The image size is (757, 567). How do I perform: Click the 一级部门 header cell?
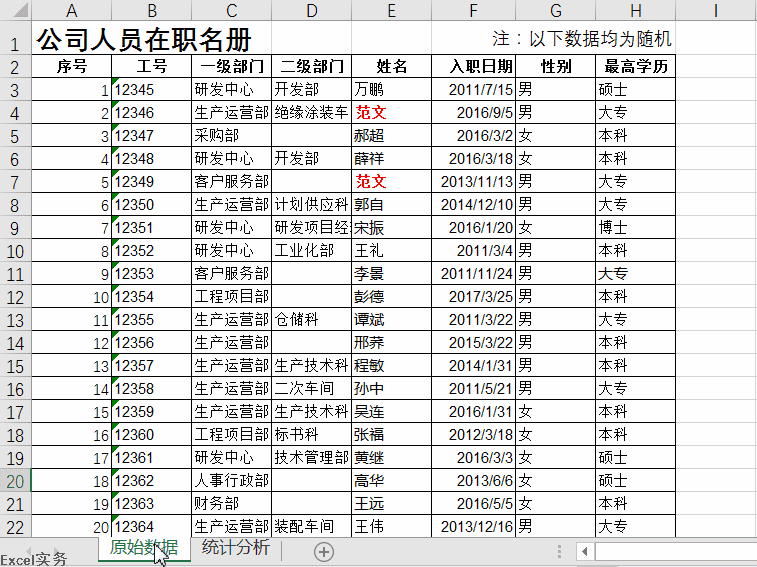tap(232, 67)
